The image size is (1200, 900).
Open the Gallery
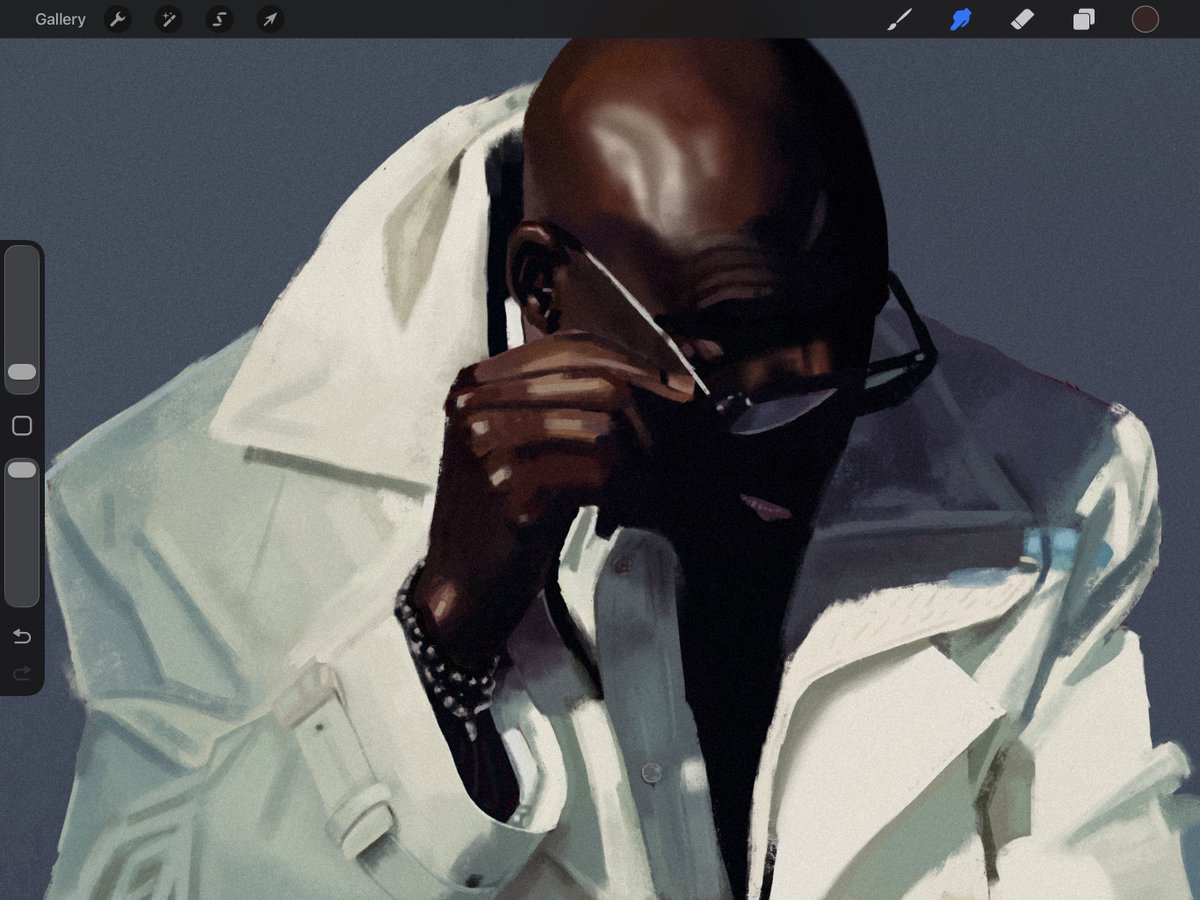[60, 19]
